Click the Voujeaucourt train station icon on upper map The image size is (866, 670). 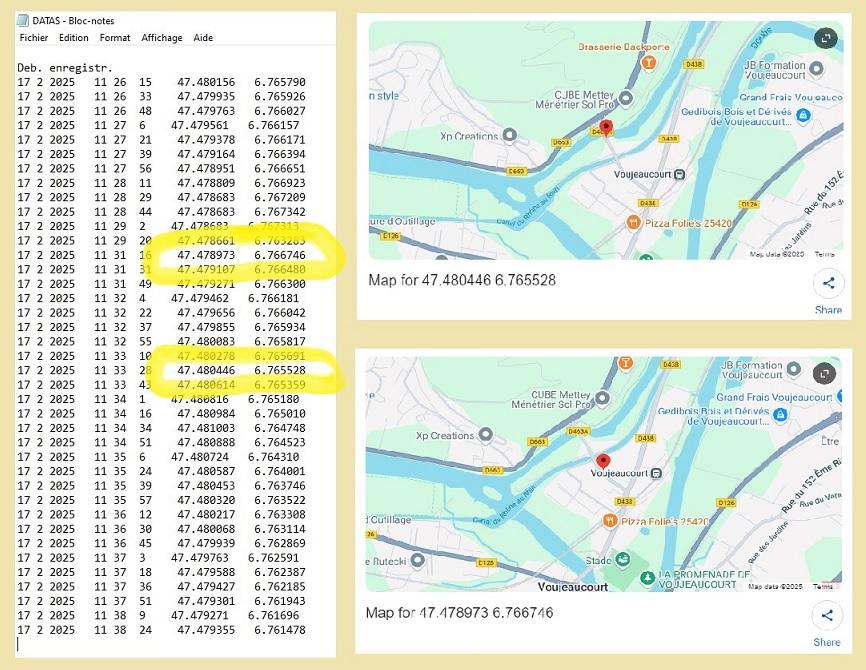(680, 175)
